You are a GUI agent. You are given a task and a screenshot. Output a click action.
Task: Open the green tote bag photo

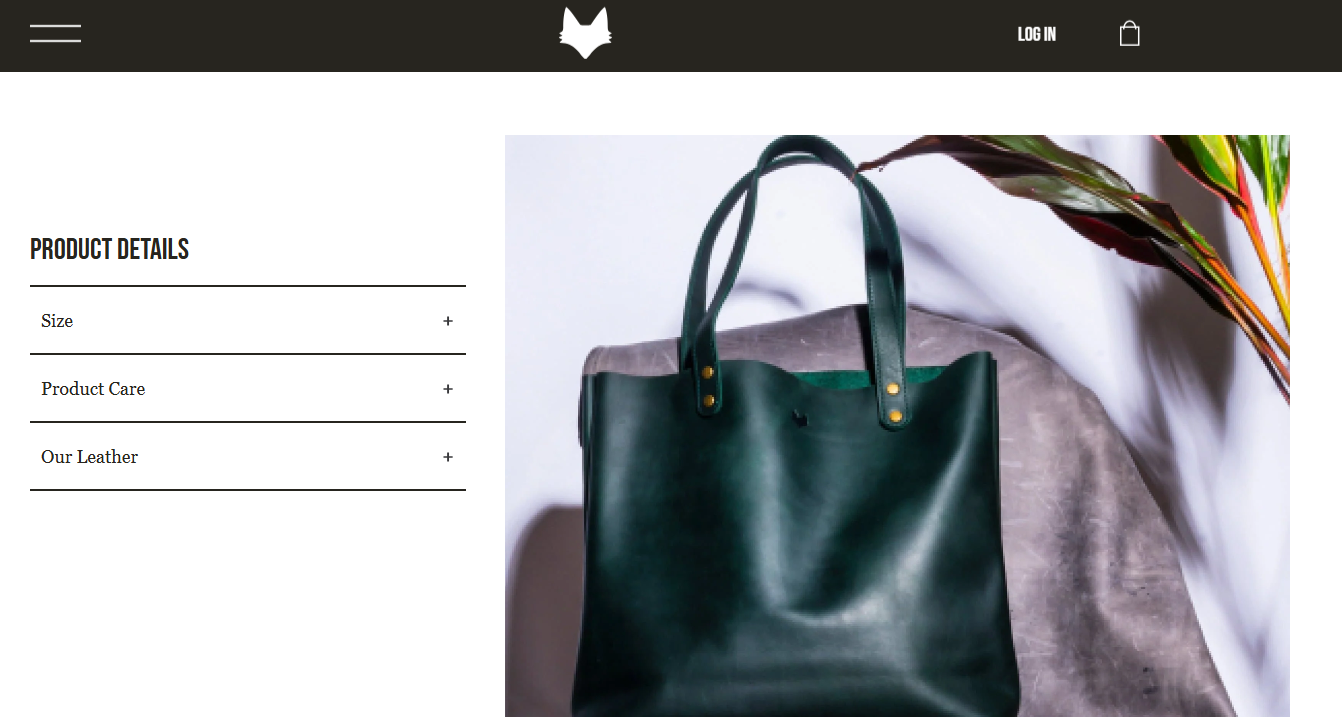[x=897, y=426]
